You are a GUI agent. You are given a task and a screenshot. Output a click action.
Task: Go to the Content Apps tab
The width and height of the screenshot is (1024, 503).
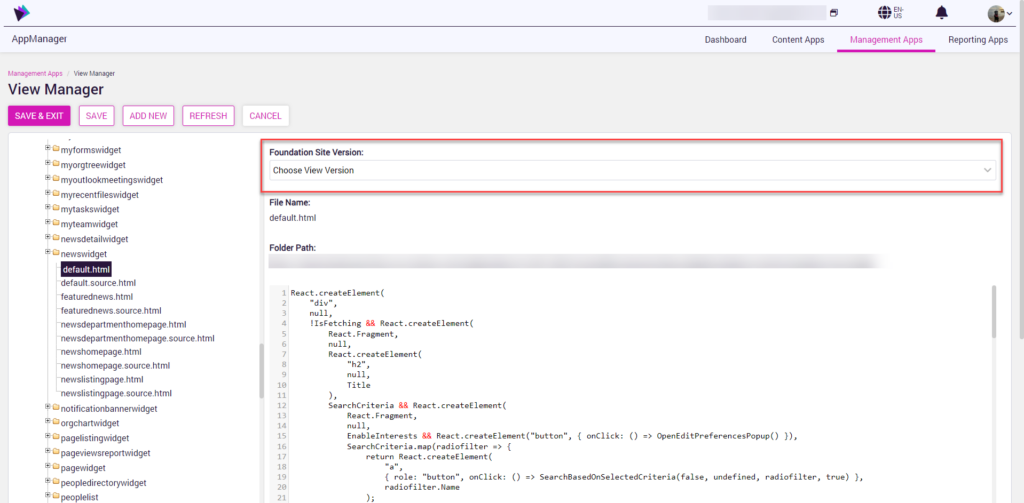798,40
